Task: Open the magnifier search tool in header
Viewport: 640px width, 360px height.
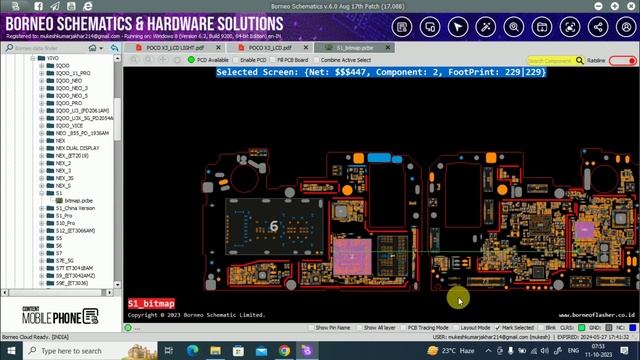Action: 514,27
